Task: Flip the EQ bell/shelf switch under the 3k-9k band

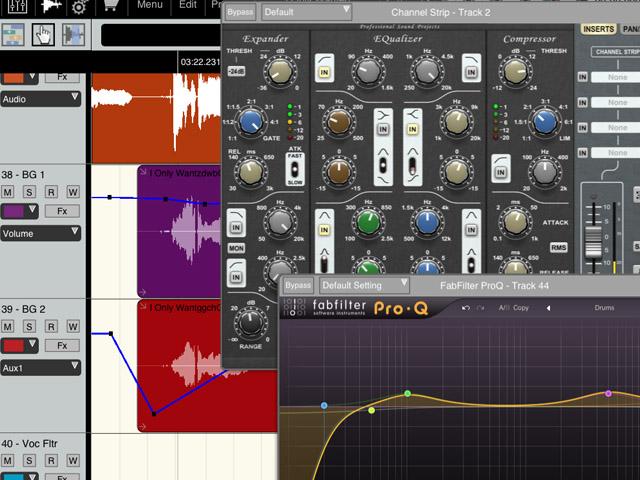Action: (413, 165)
